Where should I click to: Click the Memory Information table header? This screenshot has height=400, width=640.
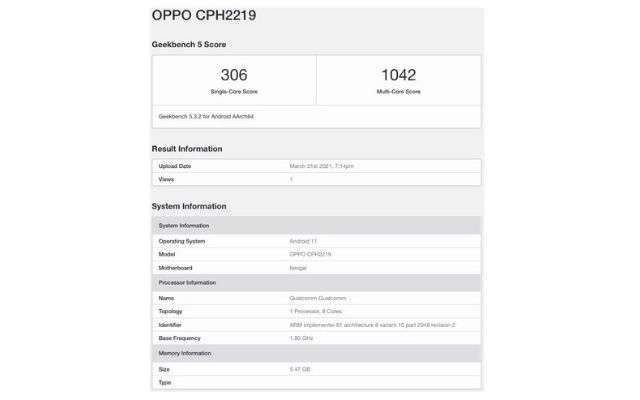[316, 353]
